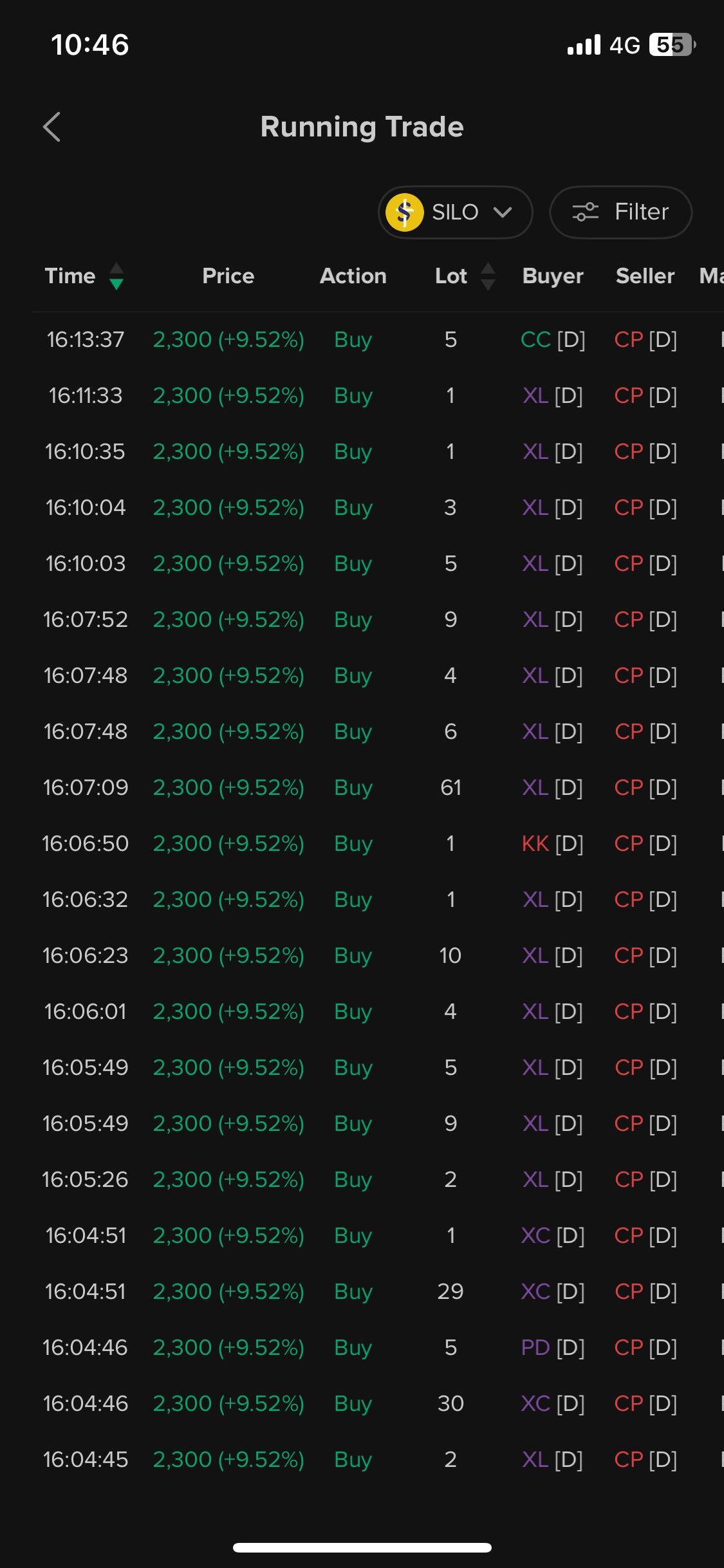
Task: Tap the Buyer column header
Action: point(552,276)
